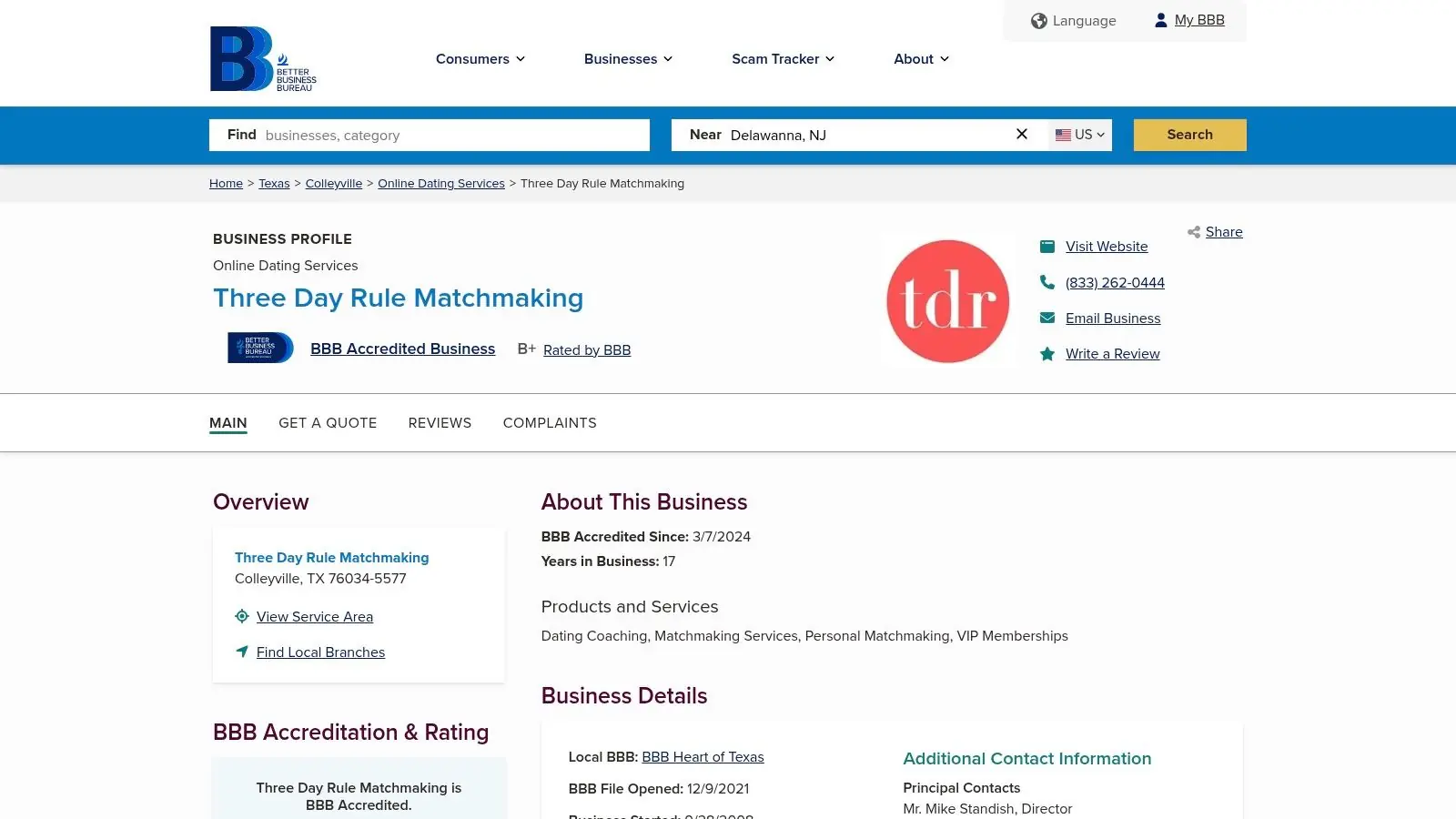The width and height of the screenshot is (1456, 819).
Task: Click the globe Language icon
Action: click(1038, 21)
